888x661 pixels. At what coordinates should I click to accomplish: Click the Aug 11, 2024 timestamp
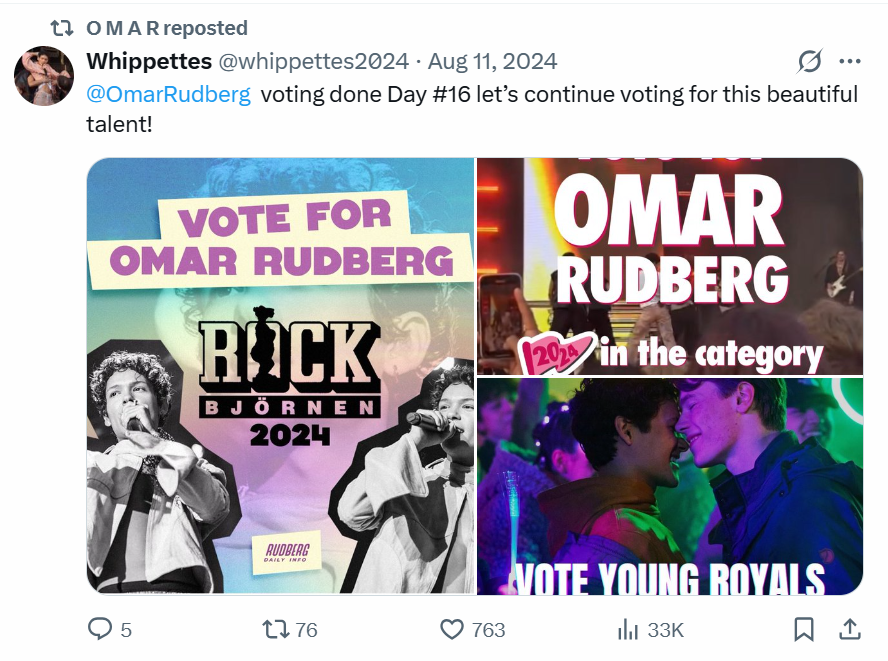492,61
